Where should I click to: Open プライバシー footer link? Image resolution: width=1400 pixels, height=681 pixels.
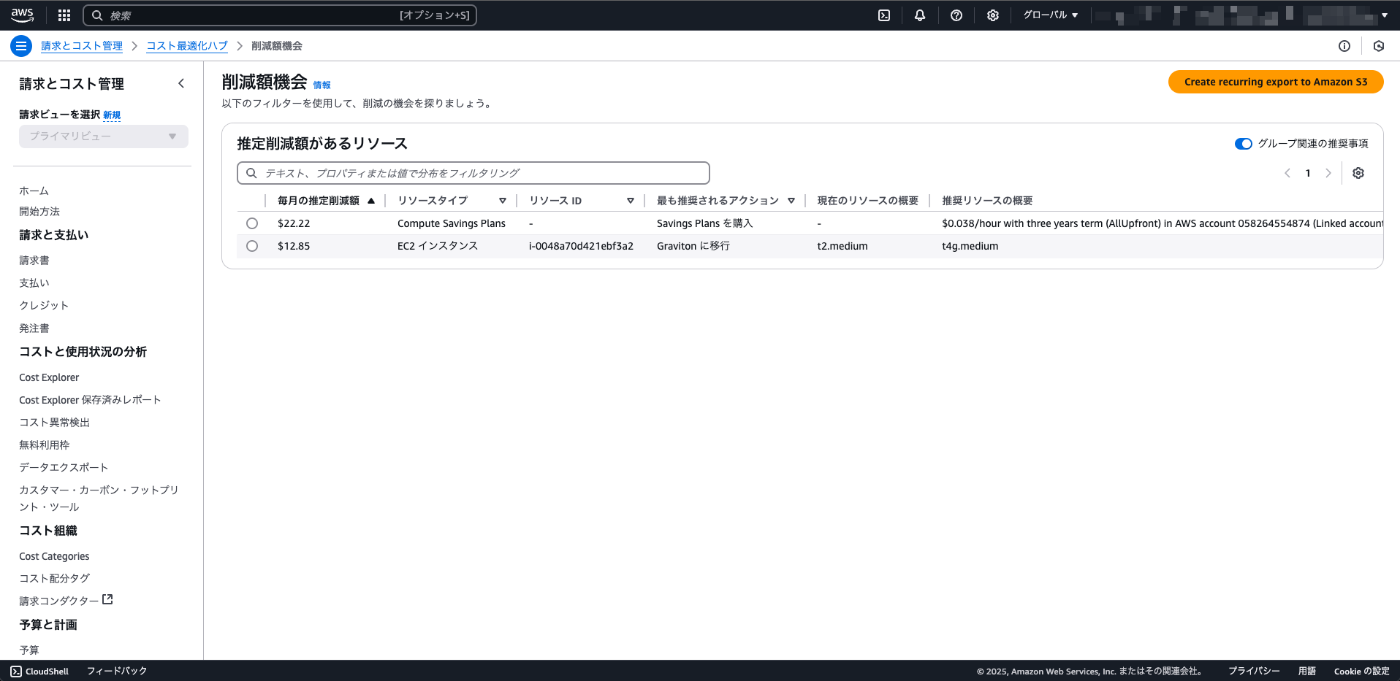pyautogui.click(x=1254, y=671)
